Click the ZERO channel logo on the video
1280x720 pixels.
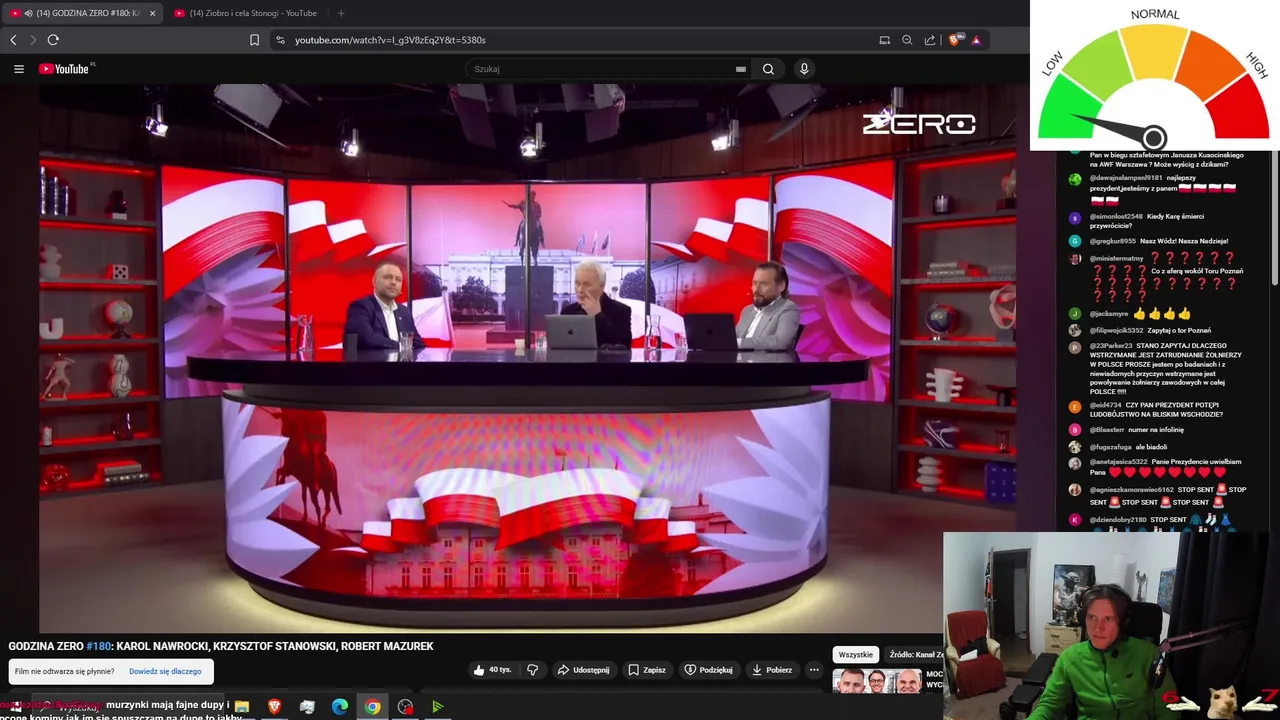pyautogui.click(x=919, y=123)
